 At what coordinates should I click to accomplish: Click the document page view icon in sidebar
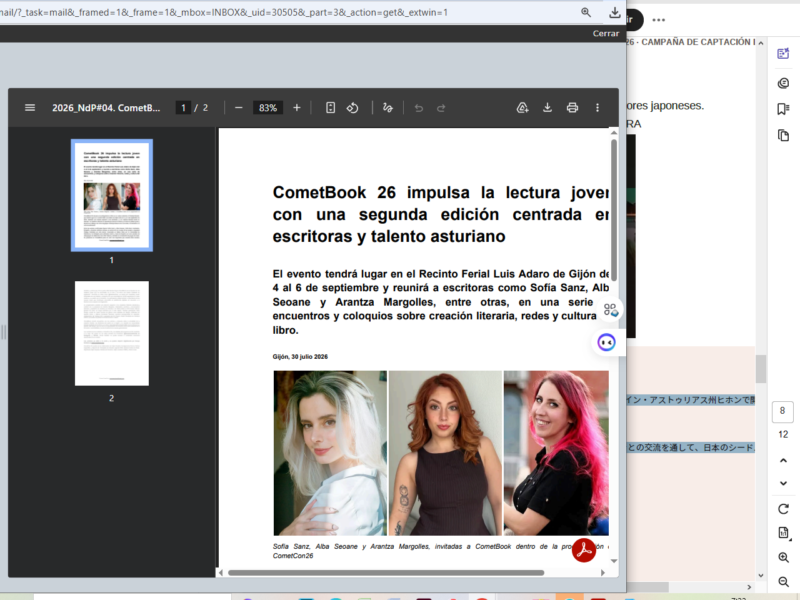pyautogui.click(x=783, y=533)
